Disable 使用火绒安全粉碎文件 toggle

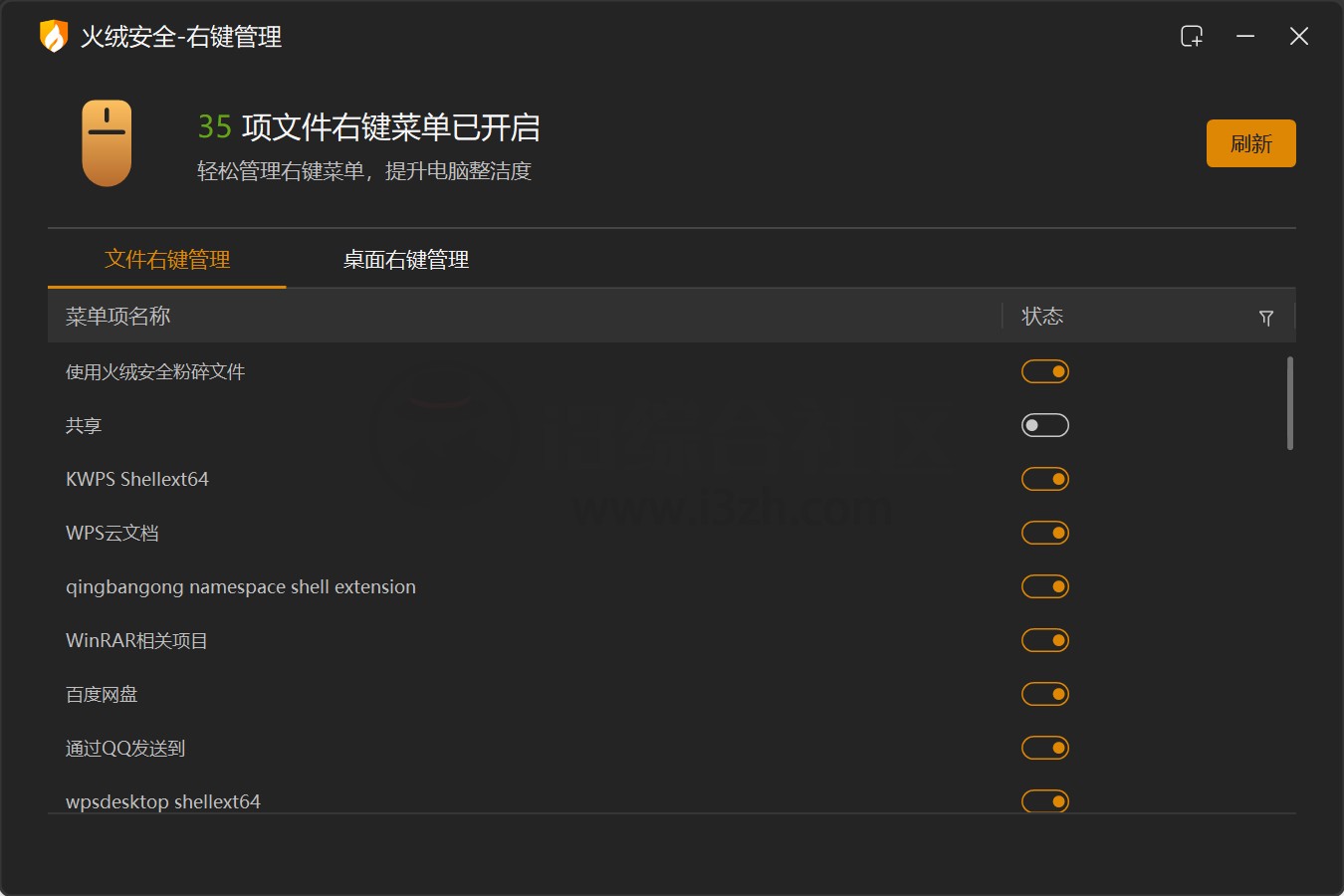point(1045,371)
